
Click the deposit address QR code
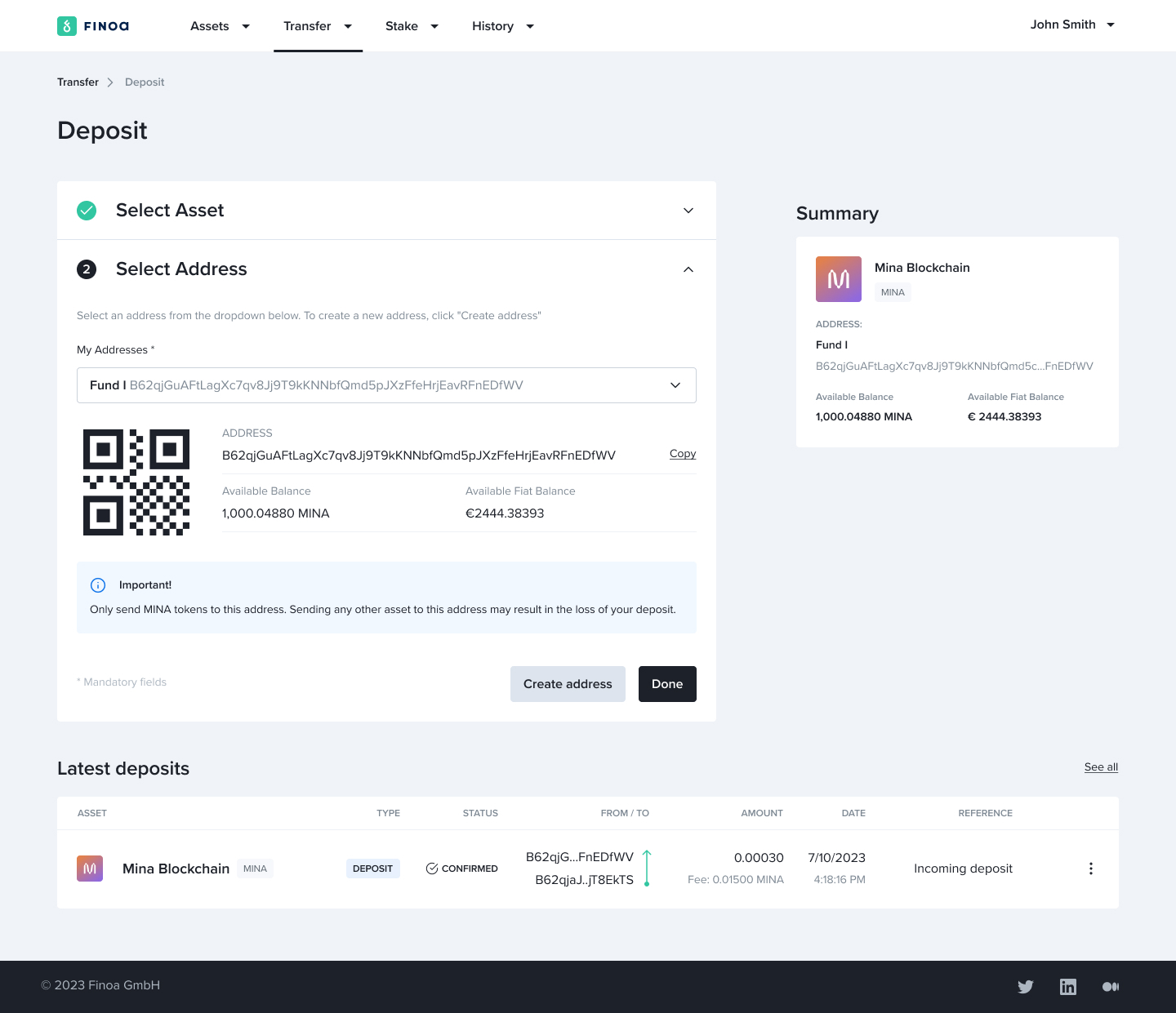(x=136, y=482)
